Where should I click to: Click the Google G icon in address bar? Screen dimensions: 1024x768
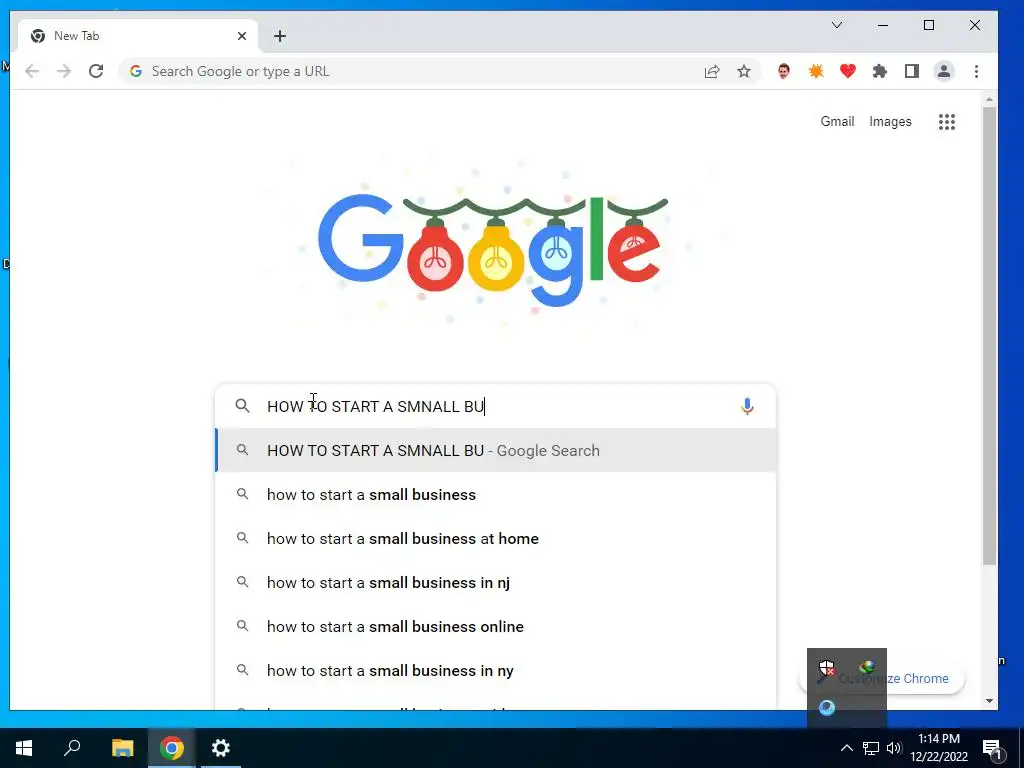coord(136,71)
